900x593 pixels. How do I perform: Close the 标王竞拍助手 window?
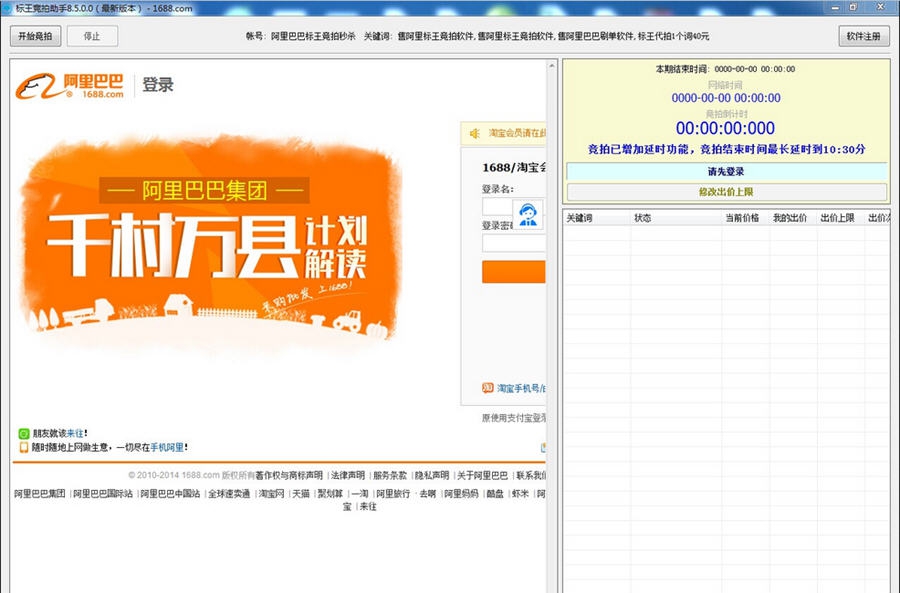[880, 7]
